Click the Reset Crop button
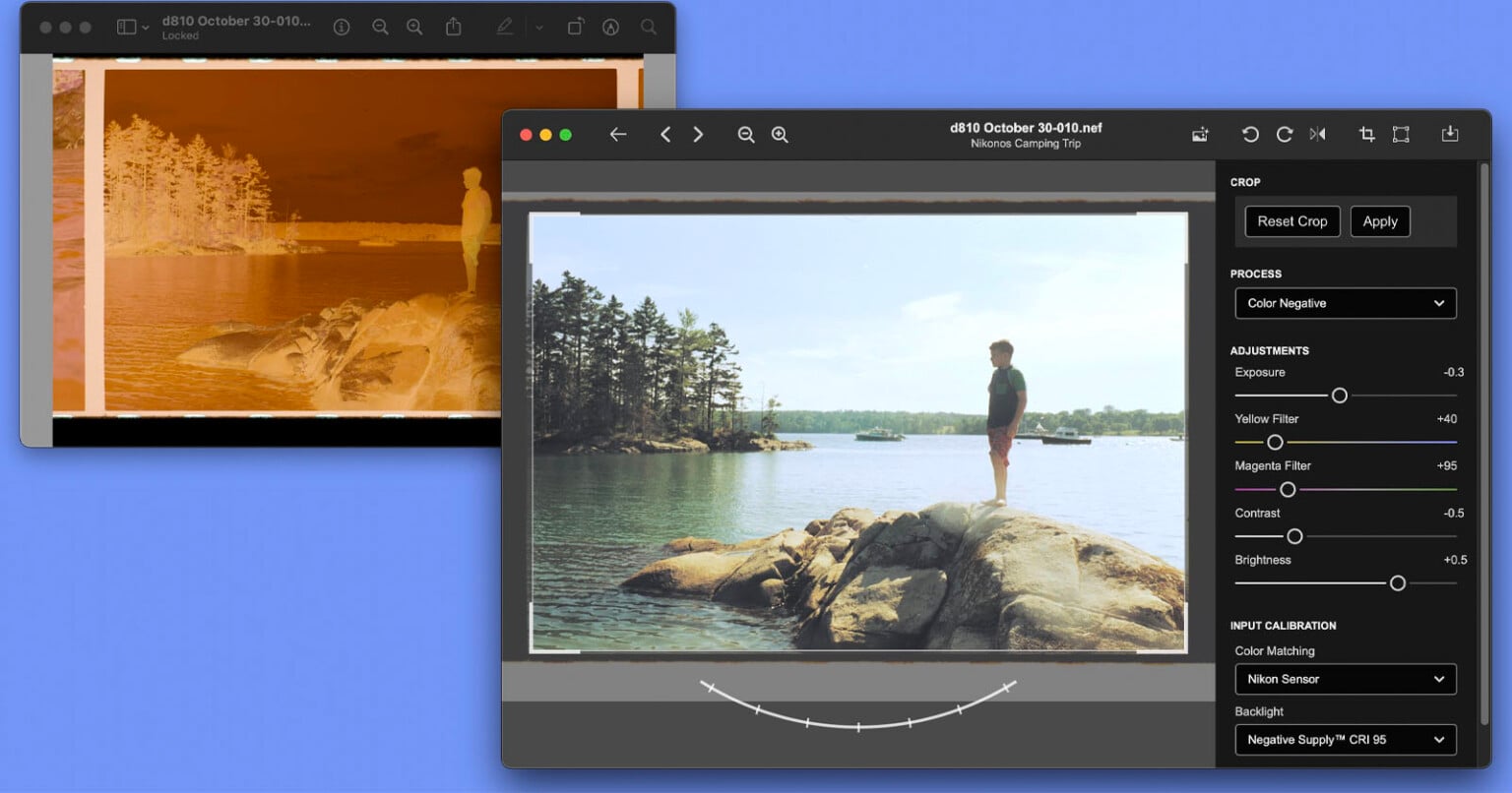The width and height of the screenshot is (1512, 793). point(1292,221)
